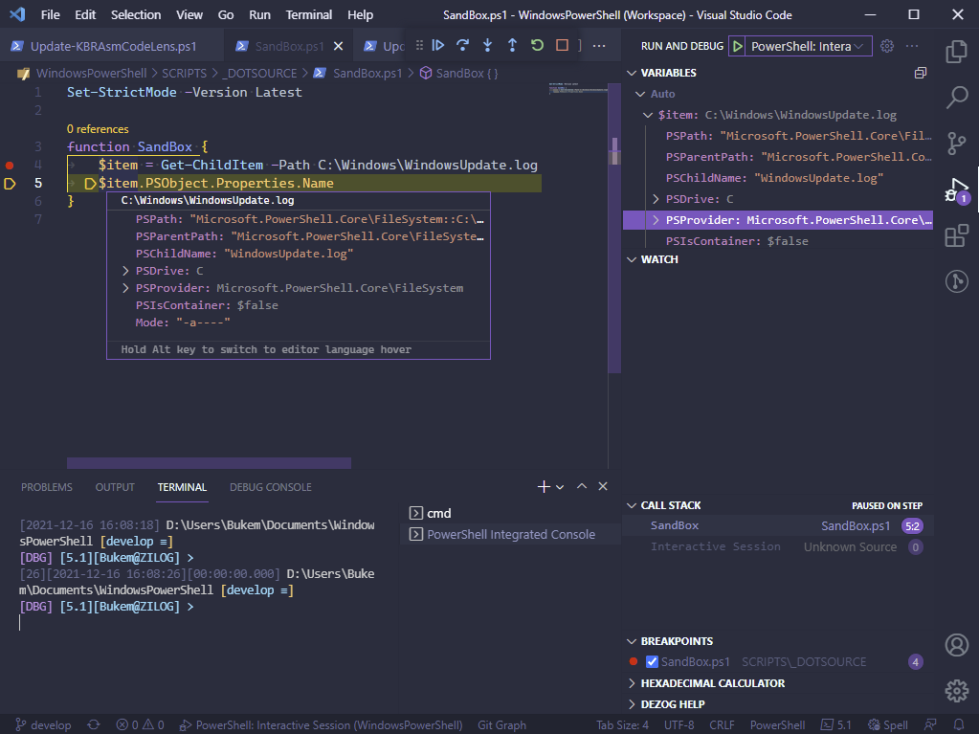Switch to the Update-KBRAsmCodeLens.ps1 tab
This screenshot has width=979, height=734.
113,46
